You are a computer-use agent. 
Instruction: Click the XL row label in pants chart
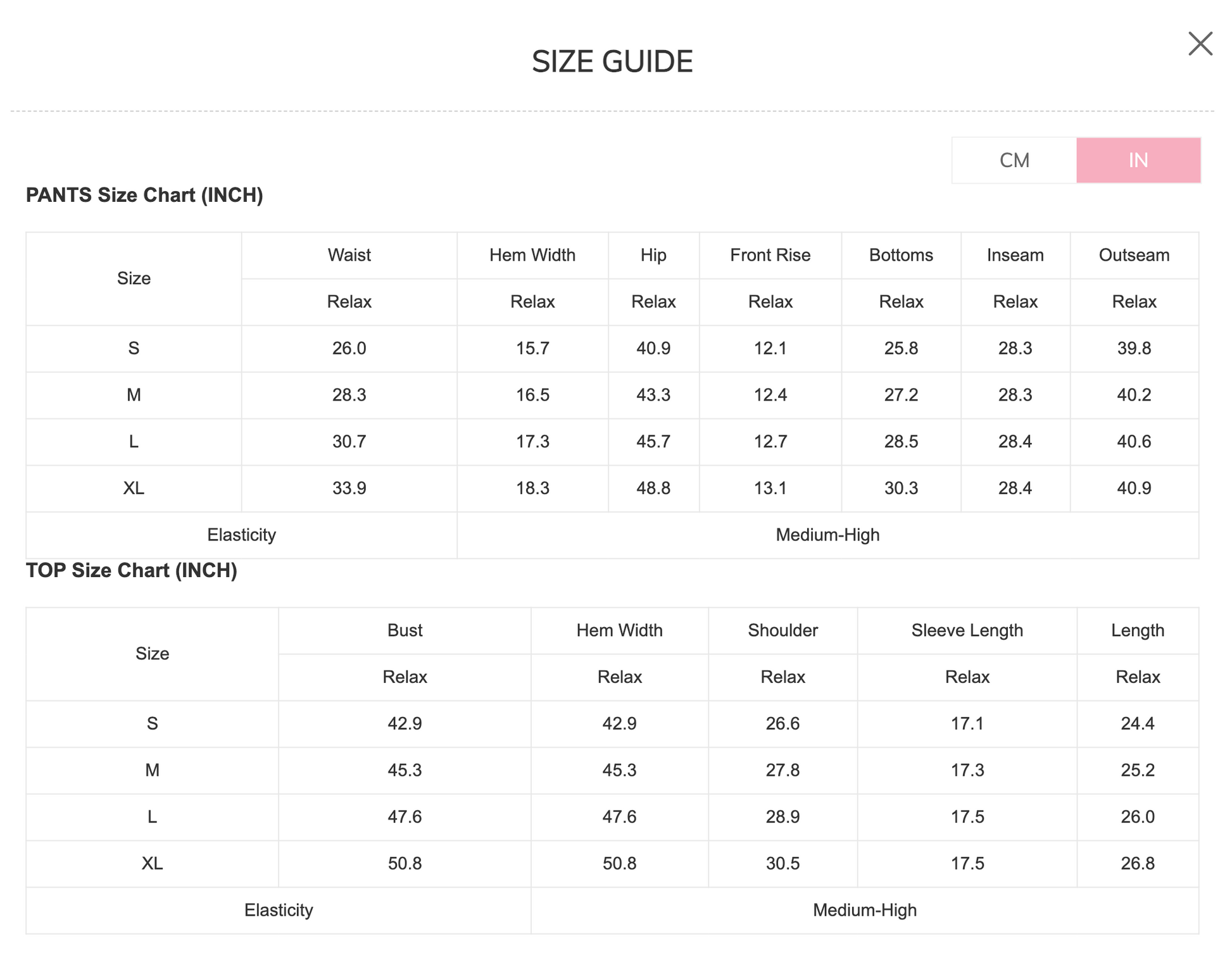[134, 488]
